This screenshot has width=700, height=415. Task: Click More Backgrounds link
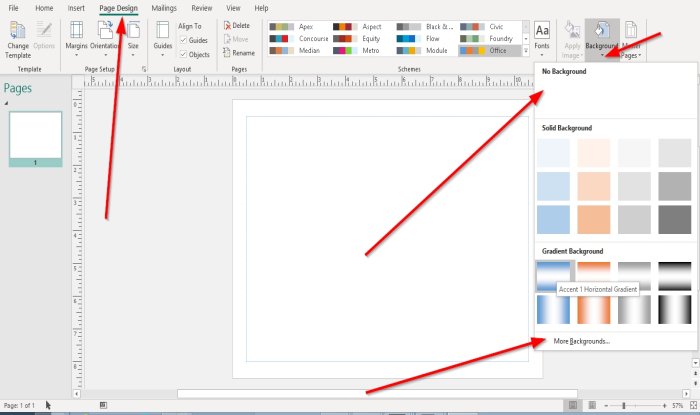click(581, 341)
